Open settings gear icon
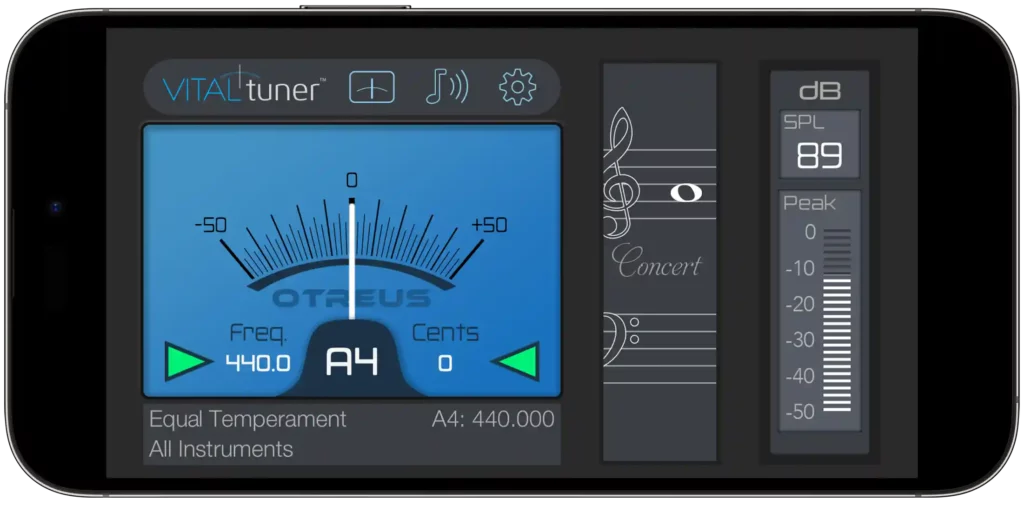Image resolution: width=1024 pixels, height=506 pixels. point(517,88)
